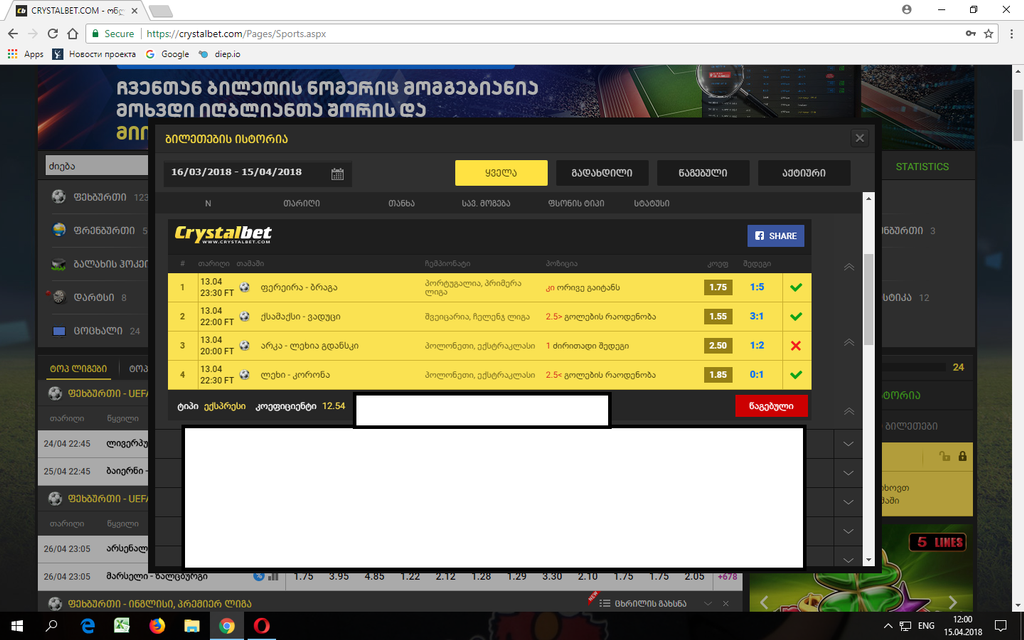Open ციფხალი item in left sidebar
Image resolution: width=1024 pixels, height=640 pixels.
[96, 330]
